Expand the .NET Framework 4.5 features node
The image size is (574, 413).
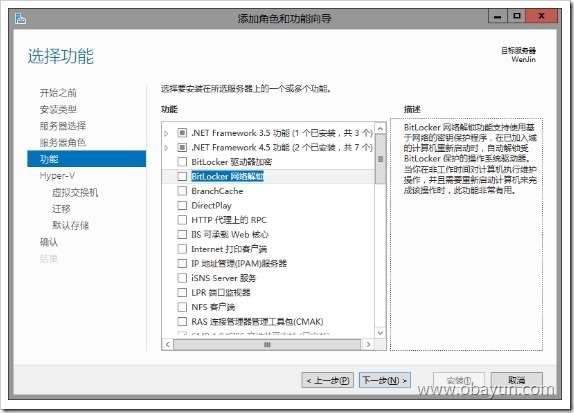tap(166, 148)
